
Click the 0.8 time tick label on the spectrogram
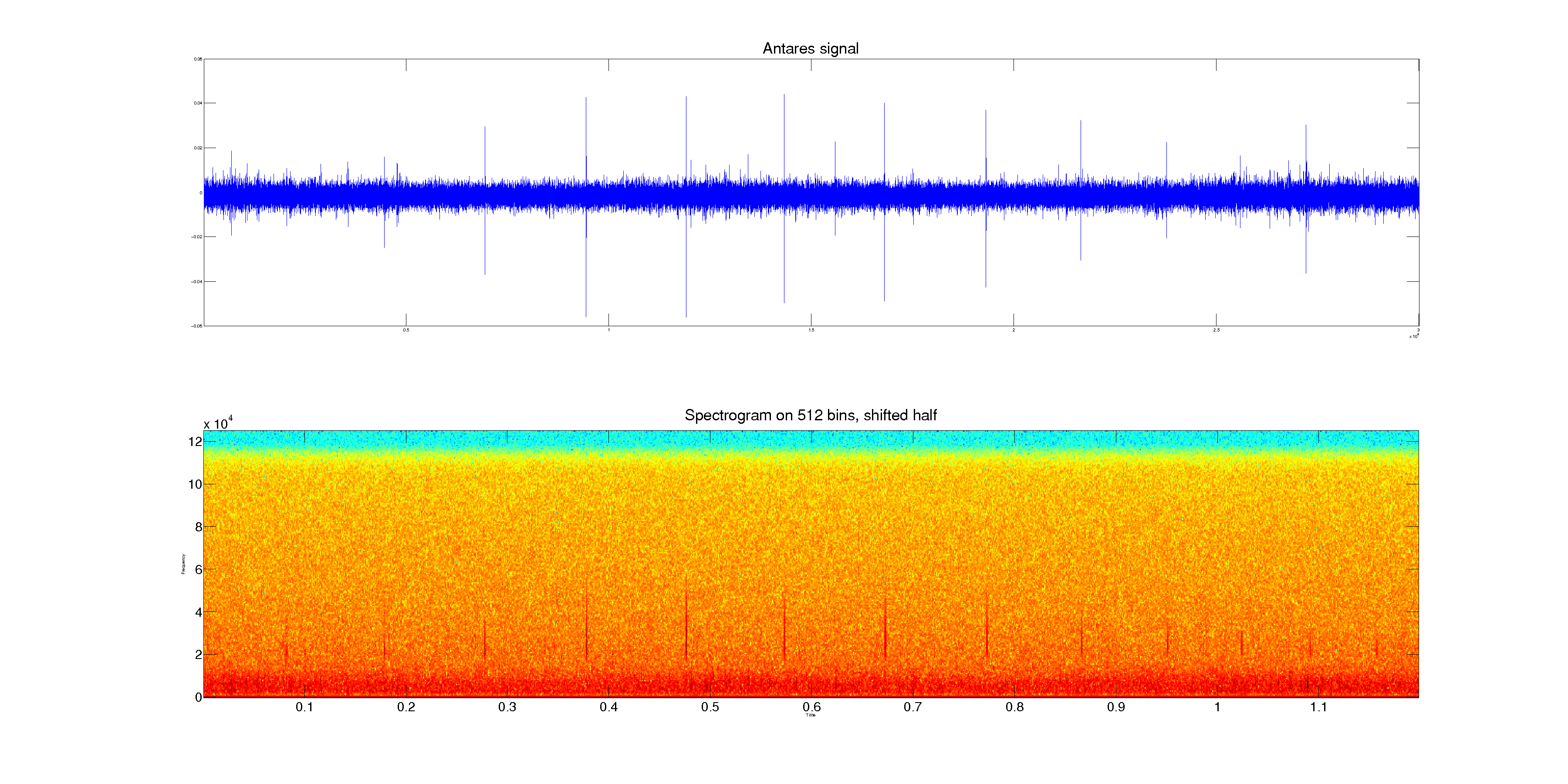1014,707
